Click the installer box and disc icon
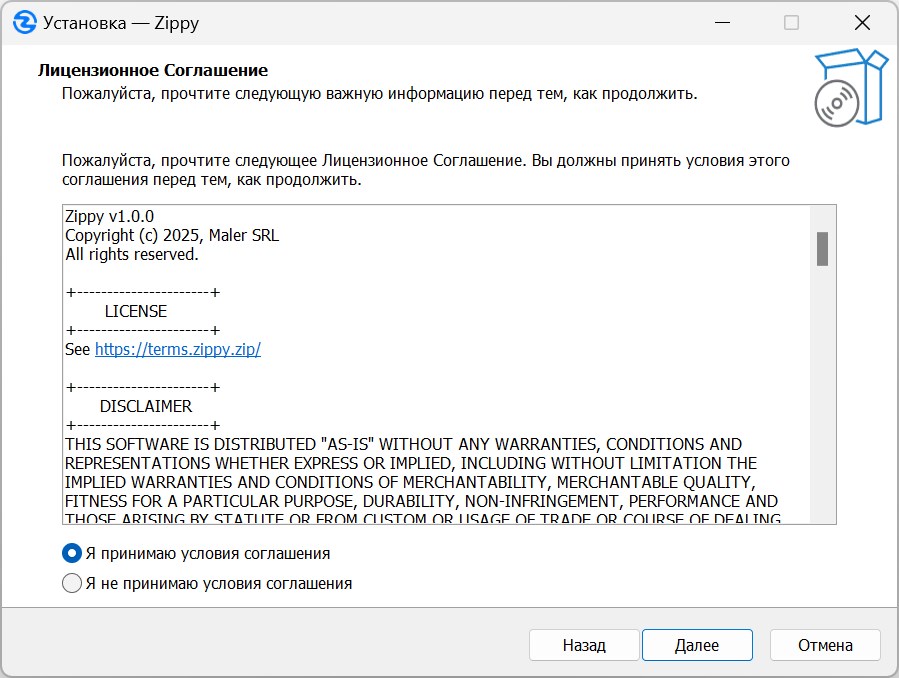The height and width of the screenshot is (678, 899). (850, 88)
